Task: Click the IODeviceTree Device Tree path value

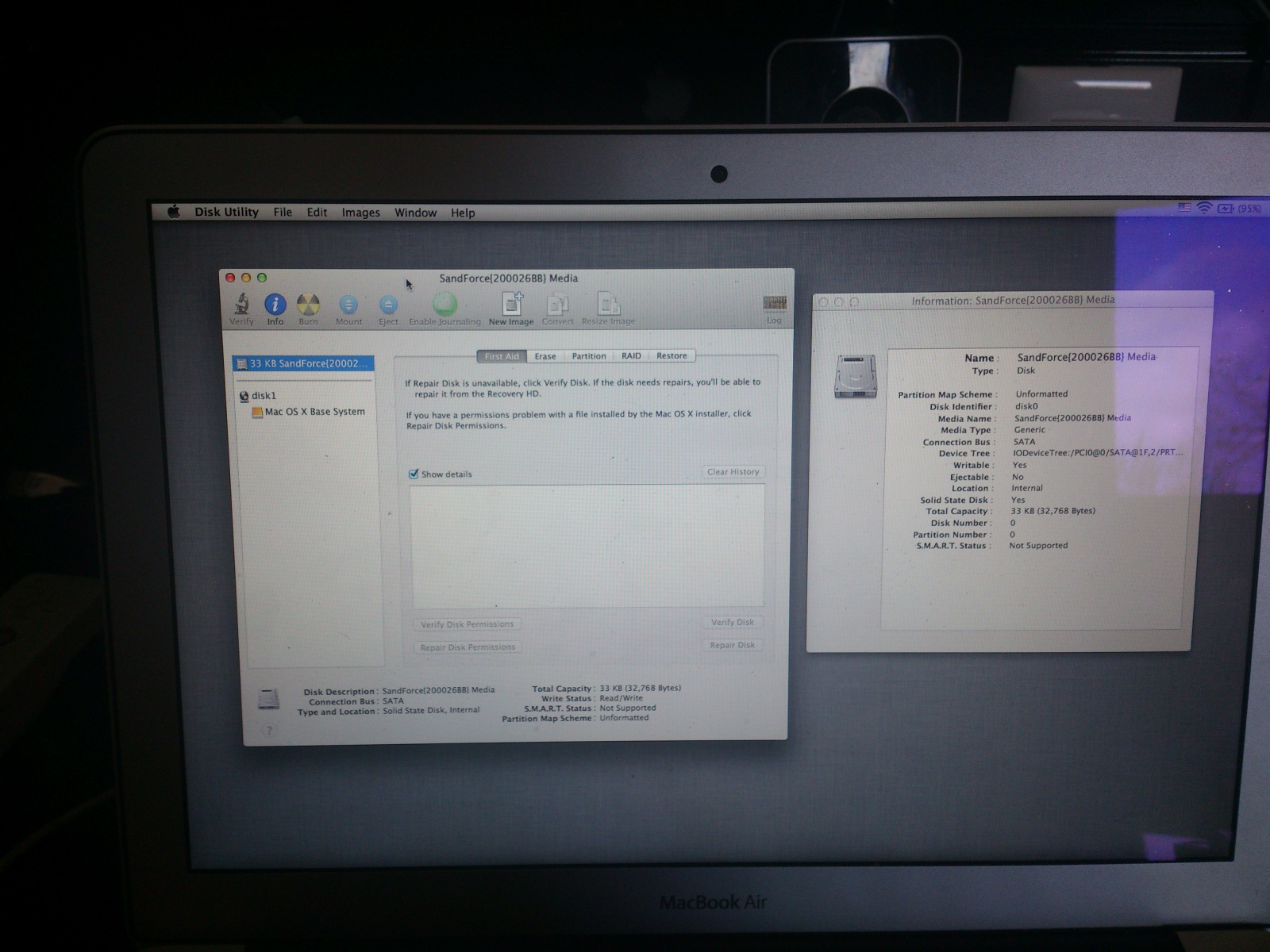Action: [1098, 453]
